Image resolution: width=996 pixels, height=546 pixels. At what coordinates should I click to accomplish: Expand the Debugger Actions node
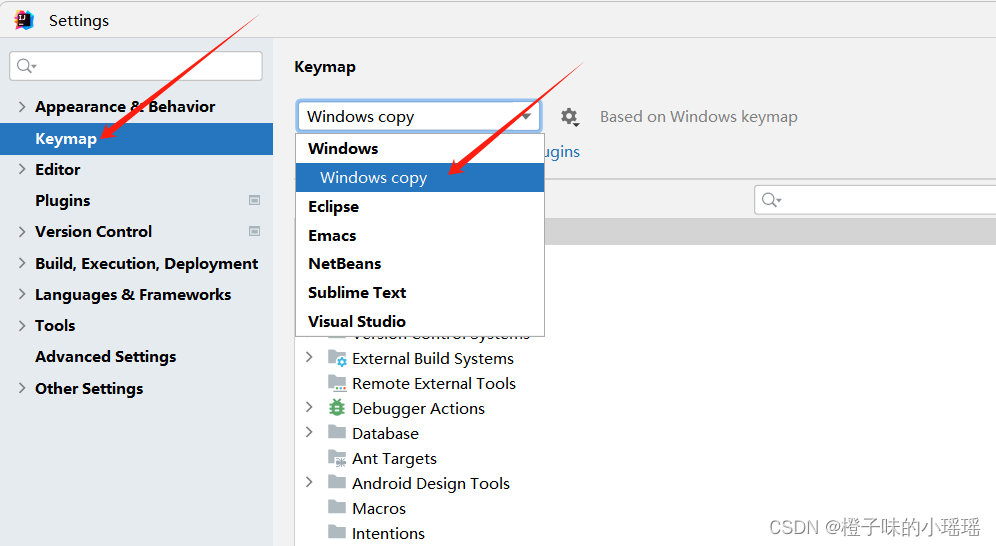pyautogui.click(x=309, y=407)
